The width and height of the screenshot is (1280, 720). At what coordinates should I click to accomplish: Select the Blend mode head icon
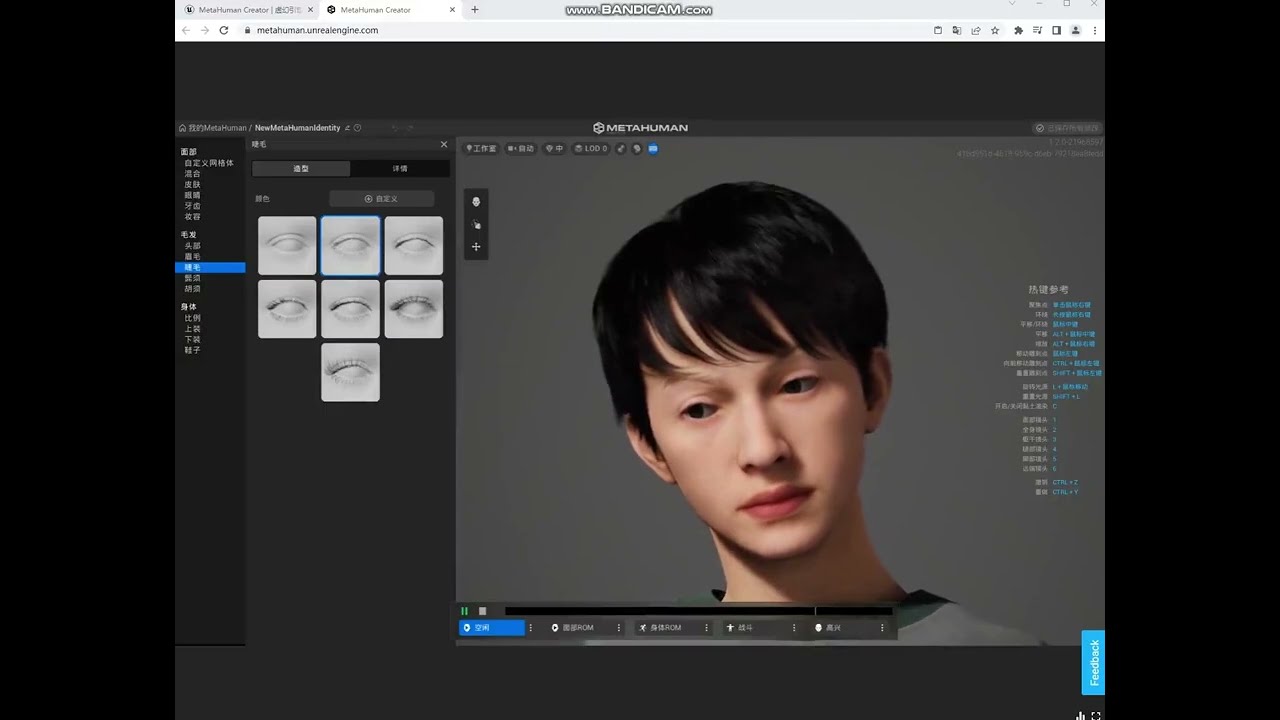476,202
